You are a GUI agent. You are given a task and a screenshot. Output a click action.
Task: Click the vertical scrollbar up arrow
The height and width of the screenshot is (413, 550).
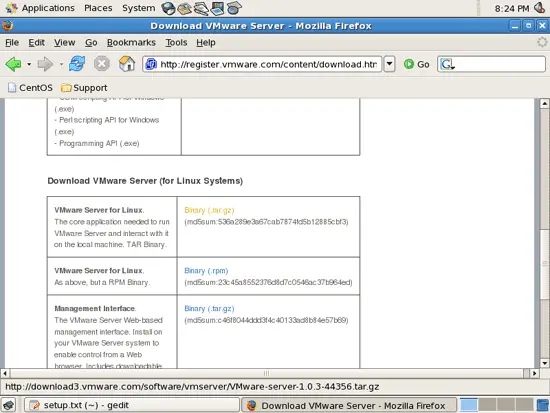(x=544, y=104)
